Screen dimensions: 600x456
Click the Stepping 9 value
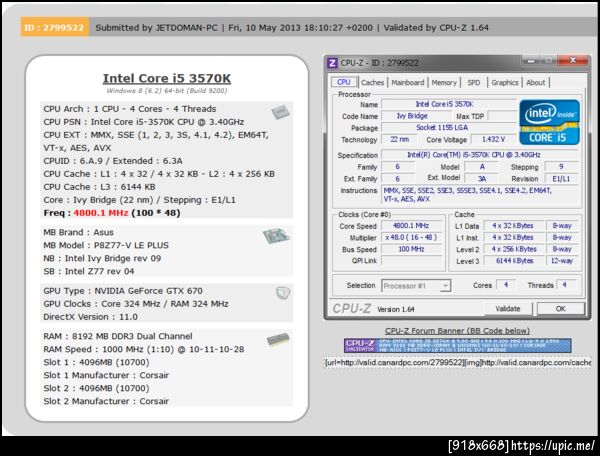pos(561,167)
